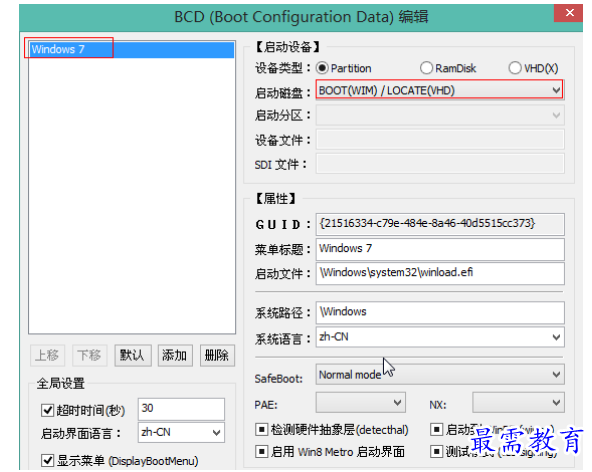Click the 默认 button
Image resolution: width=592 pixels, height=472 pixels.
tap(133, 355)
